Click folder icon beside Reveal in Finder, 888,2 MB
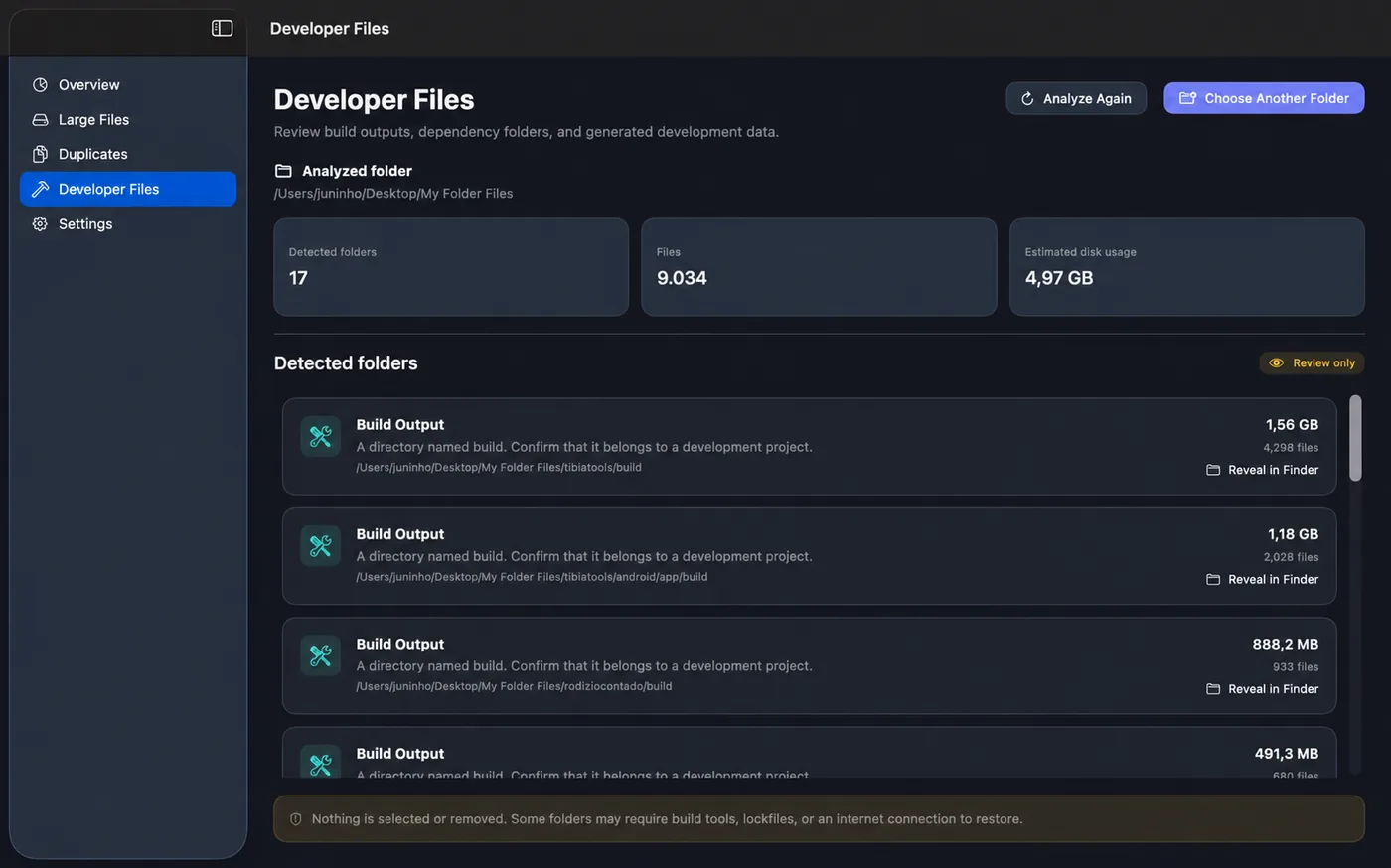 (x=1213, y=689)
